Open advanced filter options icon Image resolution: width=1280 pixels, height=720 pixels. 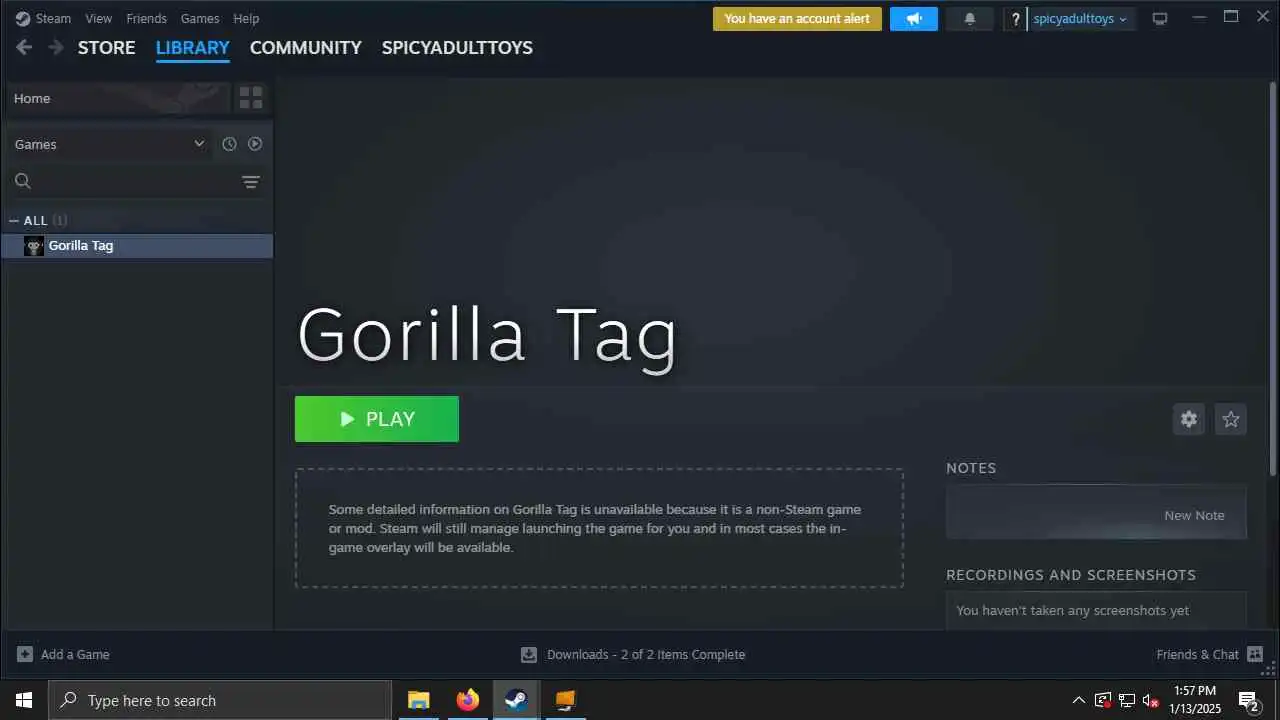point(251,181)
